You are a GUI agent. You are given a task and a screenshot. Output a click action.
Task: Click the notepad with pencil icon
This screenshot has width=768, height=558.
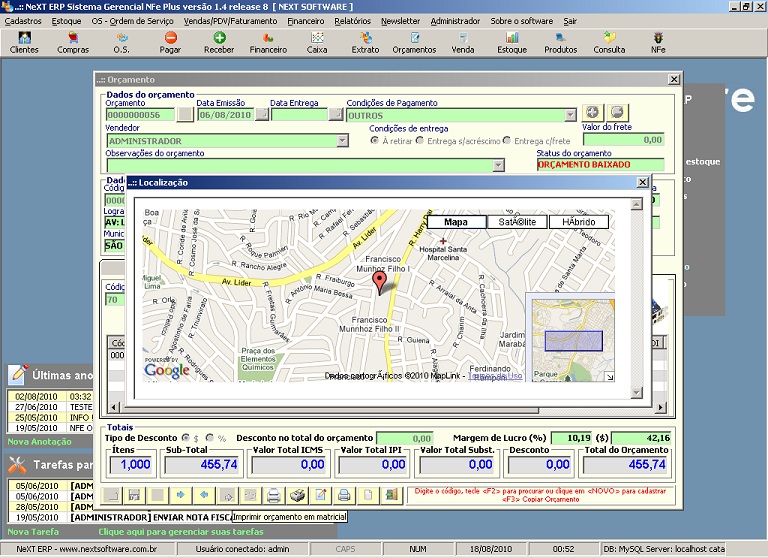pyautogui.click(x=321, y=495)
